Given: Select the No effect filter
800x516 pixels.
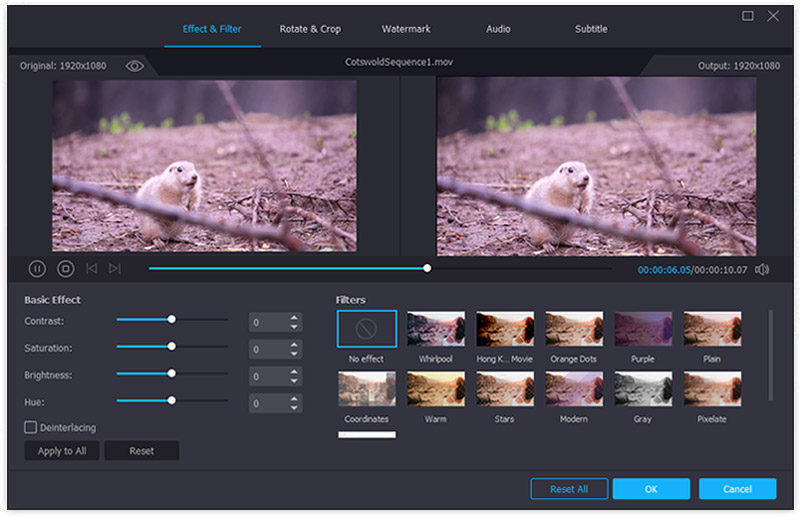Looking at the screenshot, I should (366, 329).
